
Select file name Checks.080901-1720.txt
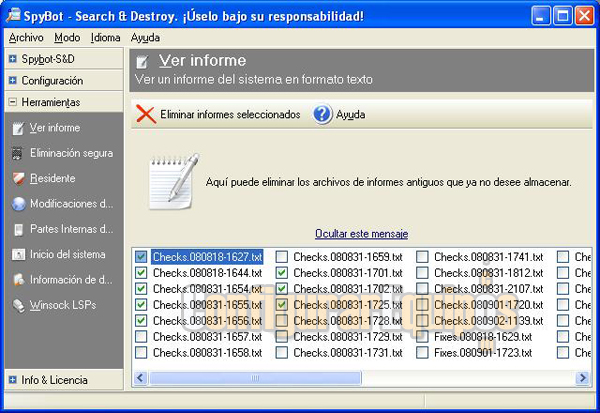click(489, 305)
